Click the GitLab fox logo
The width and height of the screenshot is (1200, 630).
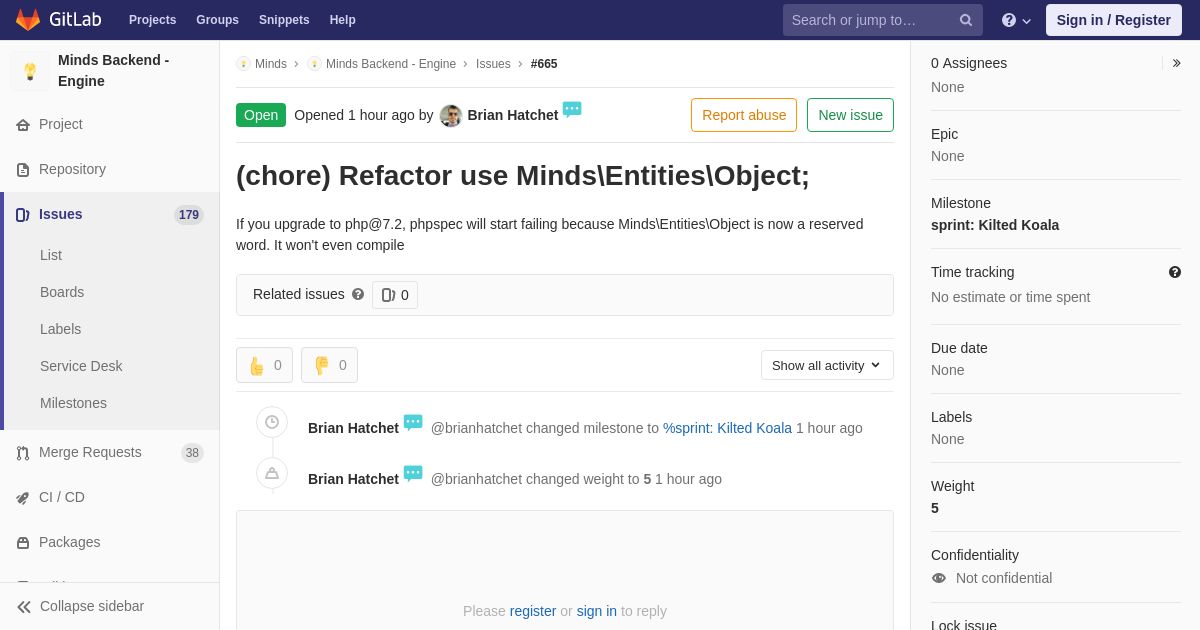coord(28,20)
